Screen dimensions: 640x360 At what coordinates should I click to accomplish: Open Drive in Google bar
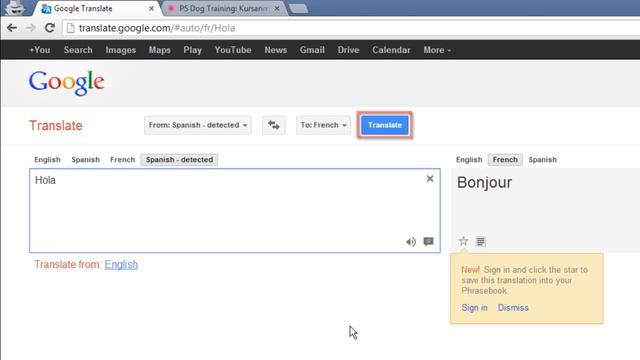[x=348, y=50]
